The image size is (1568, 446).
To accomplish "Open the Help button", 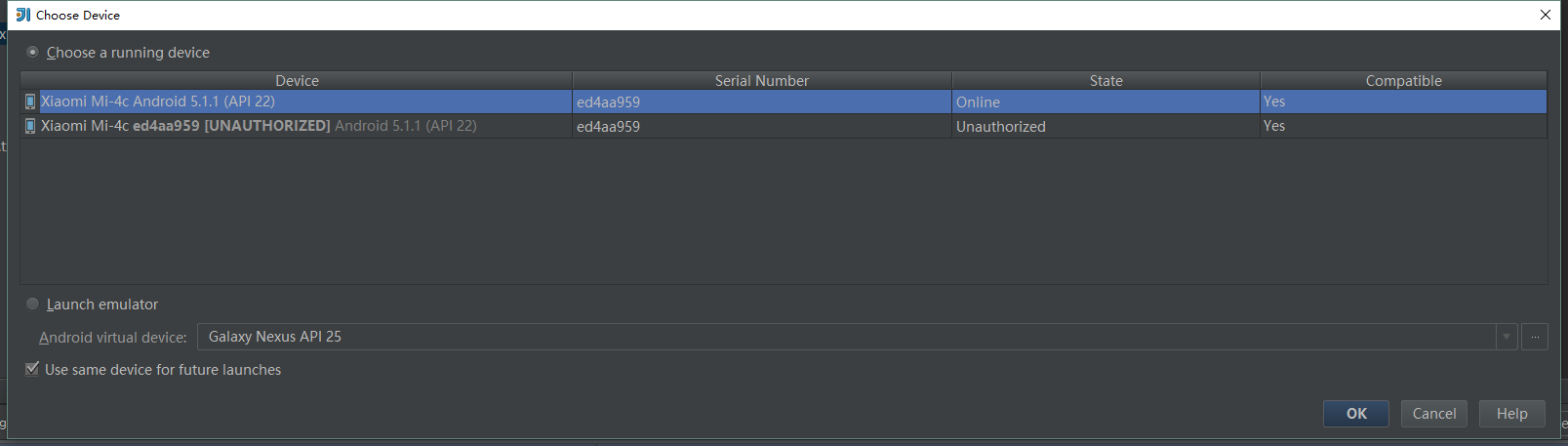I will [x=1512, y=414].
